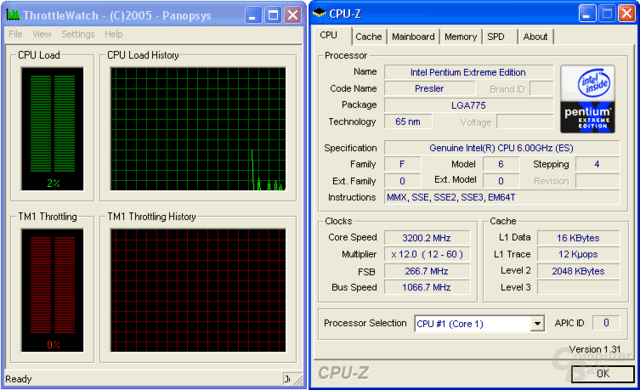The width and height of the screenshot is (640, 390).
Task: Click the empty Revision field
Action: tap(597, 181)
